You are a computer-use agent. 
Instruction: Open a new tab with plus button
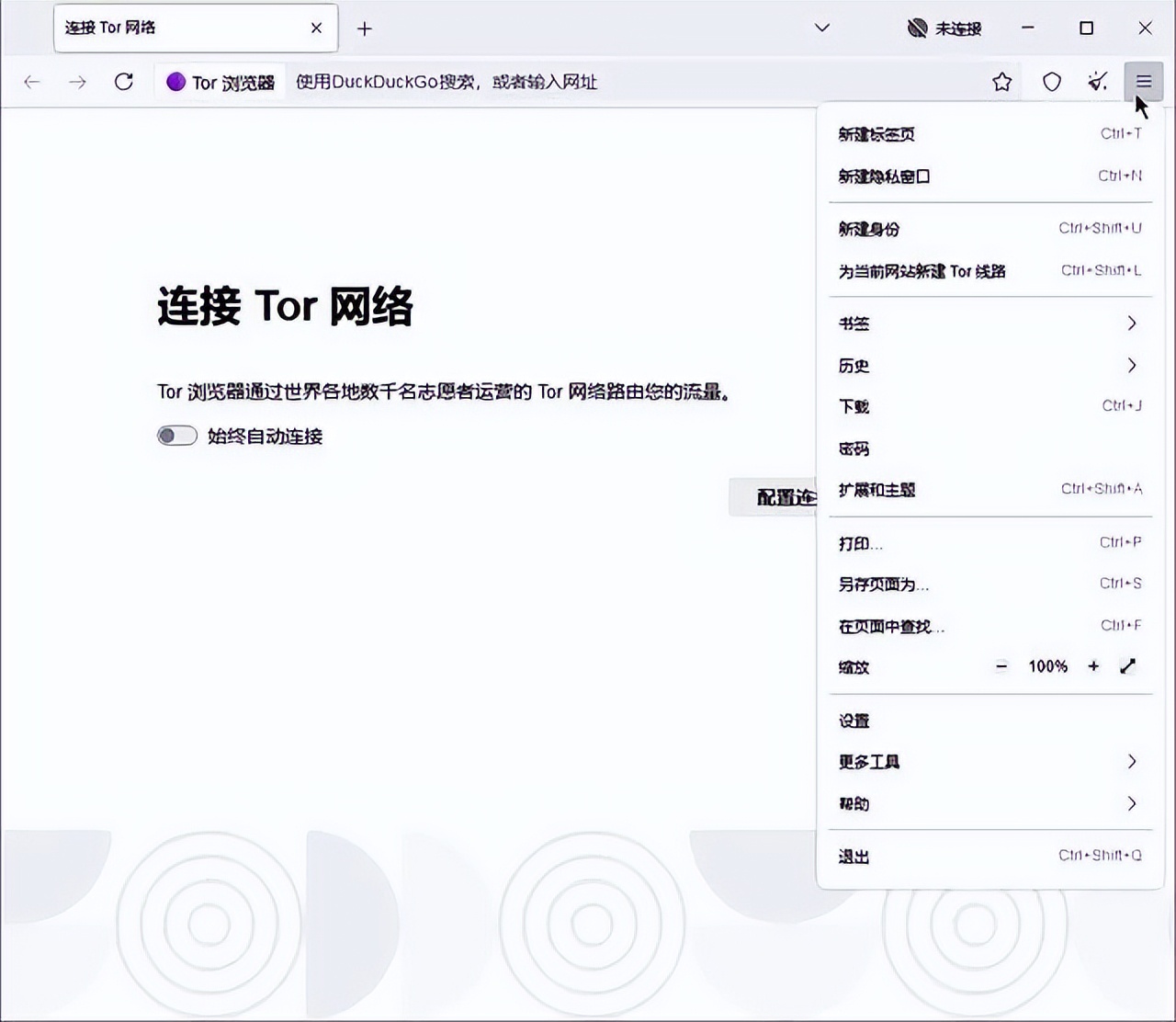coord(365,28)
